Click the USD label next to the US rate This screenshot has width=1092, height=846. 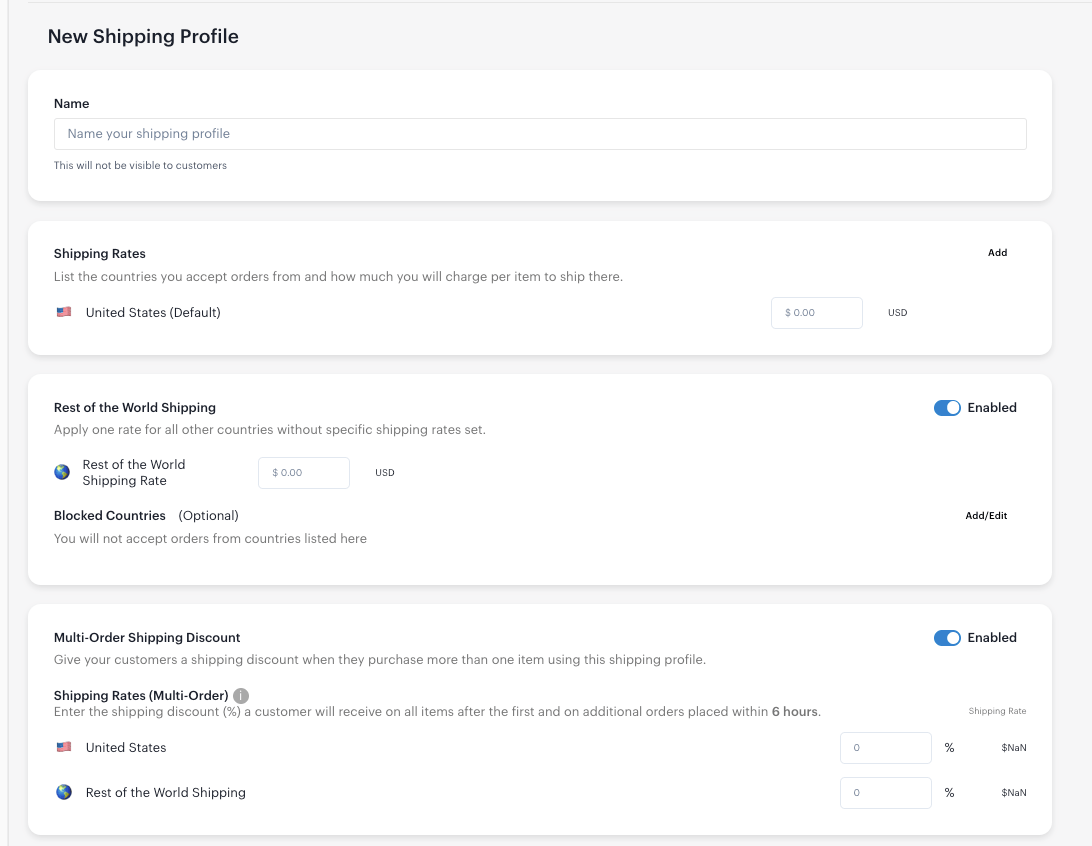(897, 312)
